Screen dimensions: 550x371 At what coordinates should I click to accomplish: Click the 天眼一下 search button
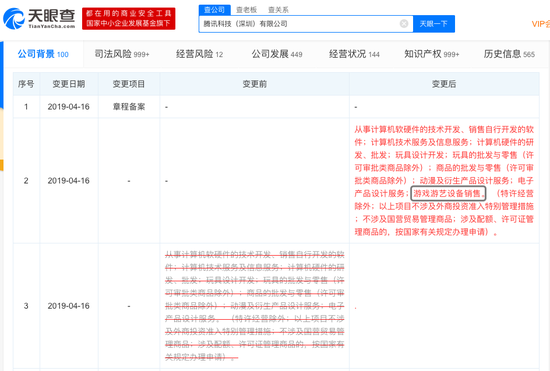pyautogui.click(x=434, y=23)
